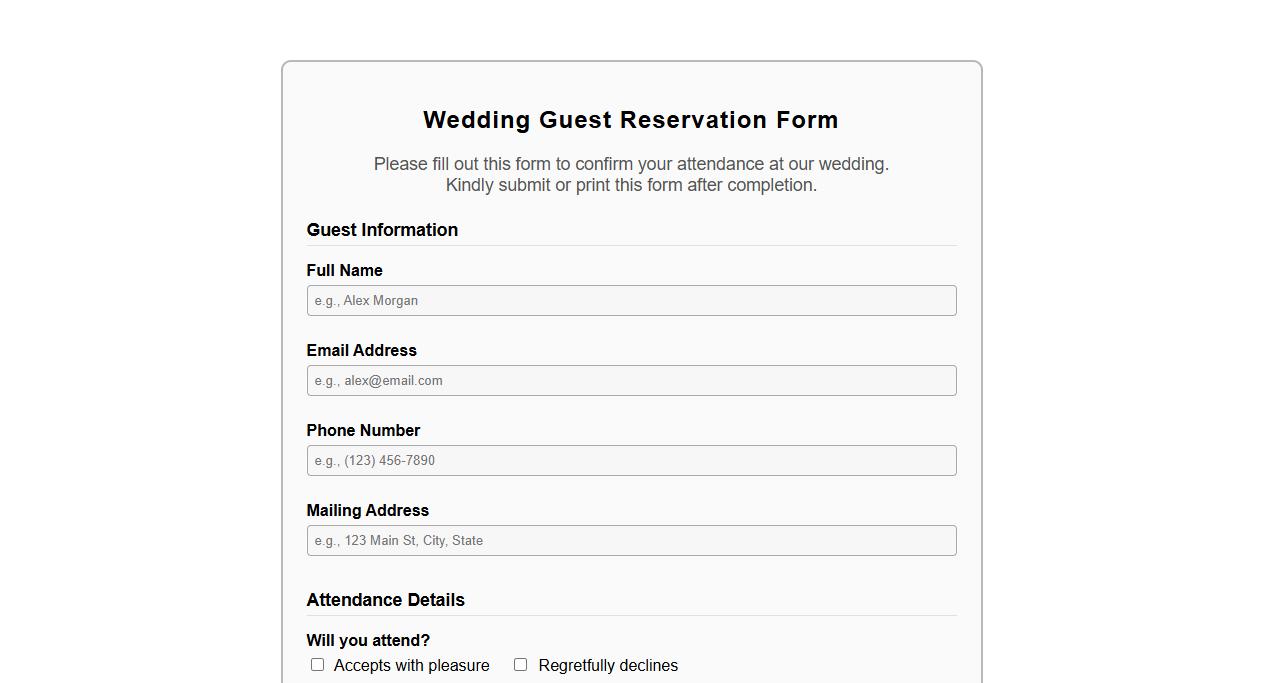Check the 'Regretfully declines' checkbox

click(x=520, y=664)
